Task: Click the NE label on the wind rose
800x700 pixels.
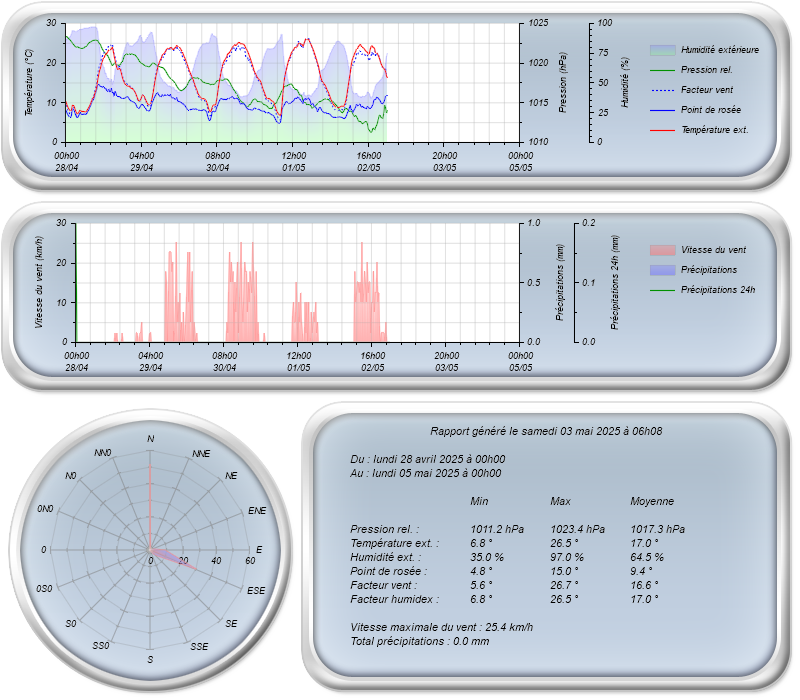Action: click(231, 476)
